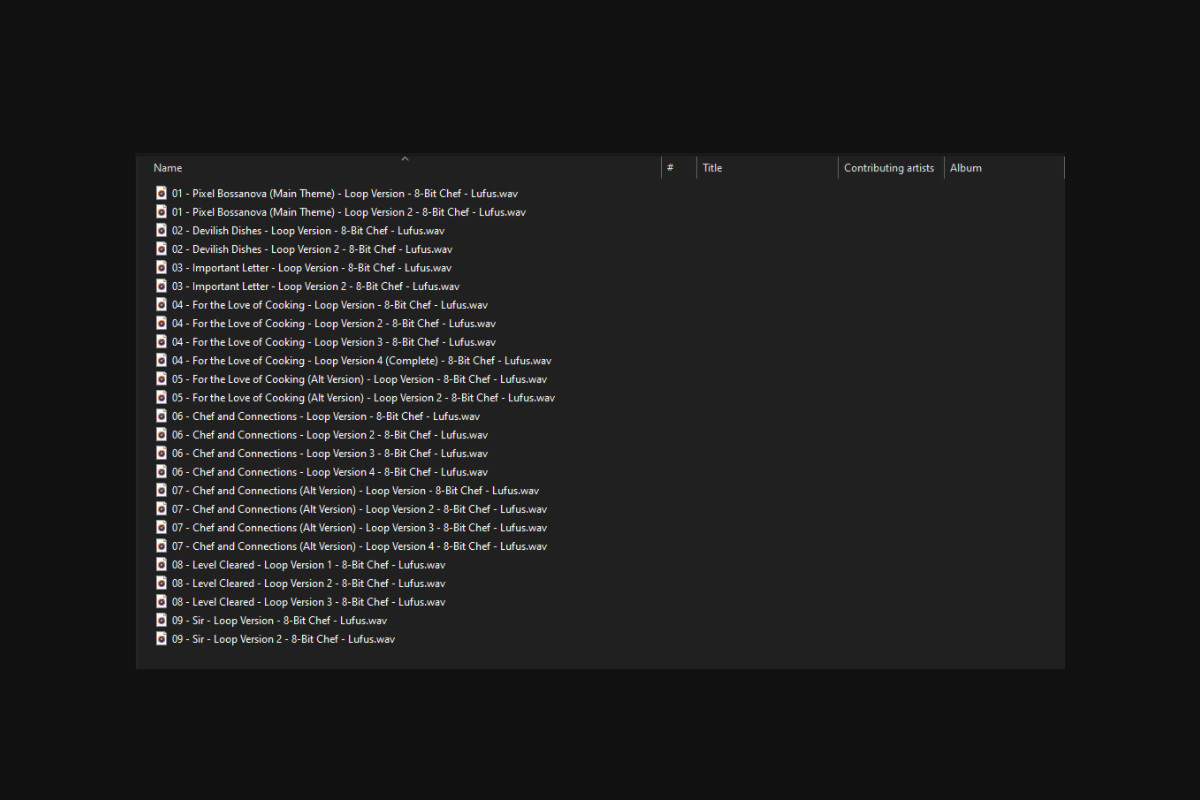Select '05 - For the Love of Cooking (Alt Version) - Loop Version - 8-Bit Chef' name
The image size is (1200, 800).
[359, 379]
